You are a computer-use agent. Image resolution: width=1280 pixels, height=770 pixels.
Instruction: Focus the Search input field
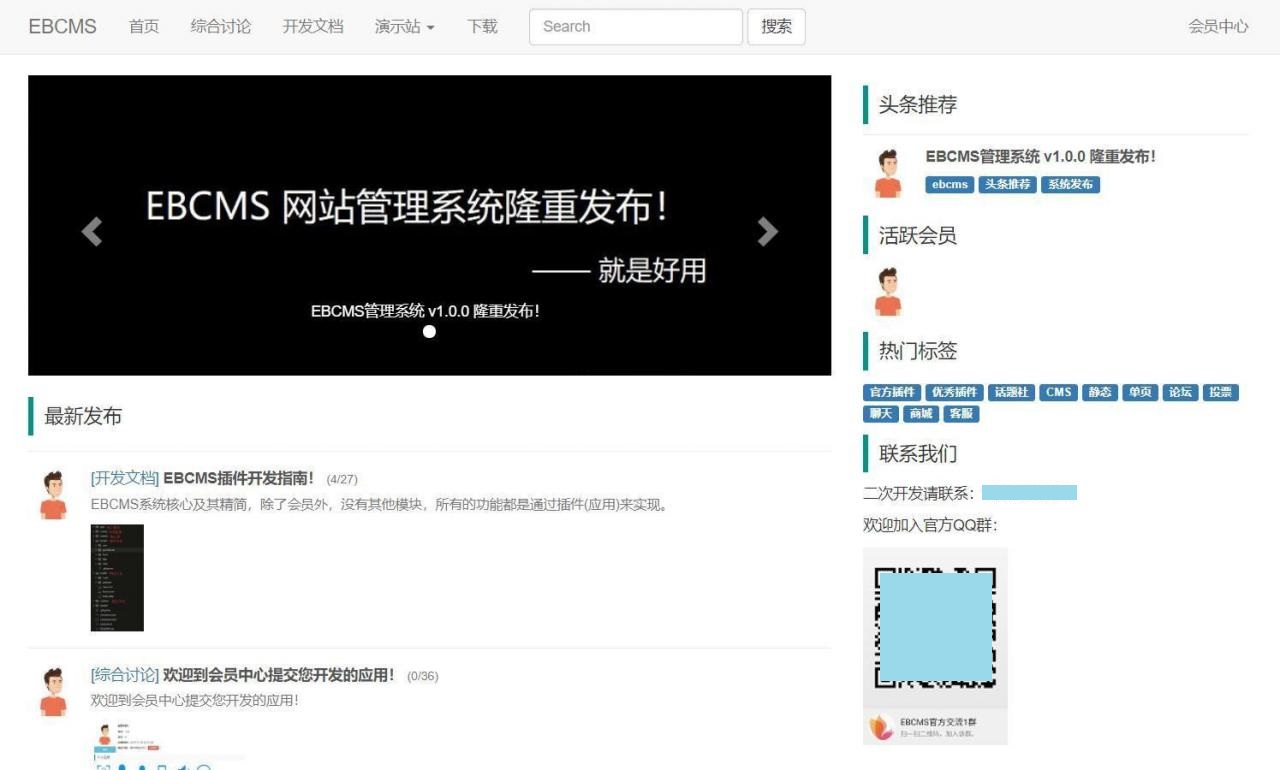(635, 27)
